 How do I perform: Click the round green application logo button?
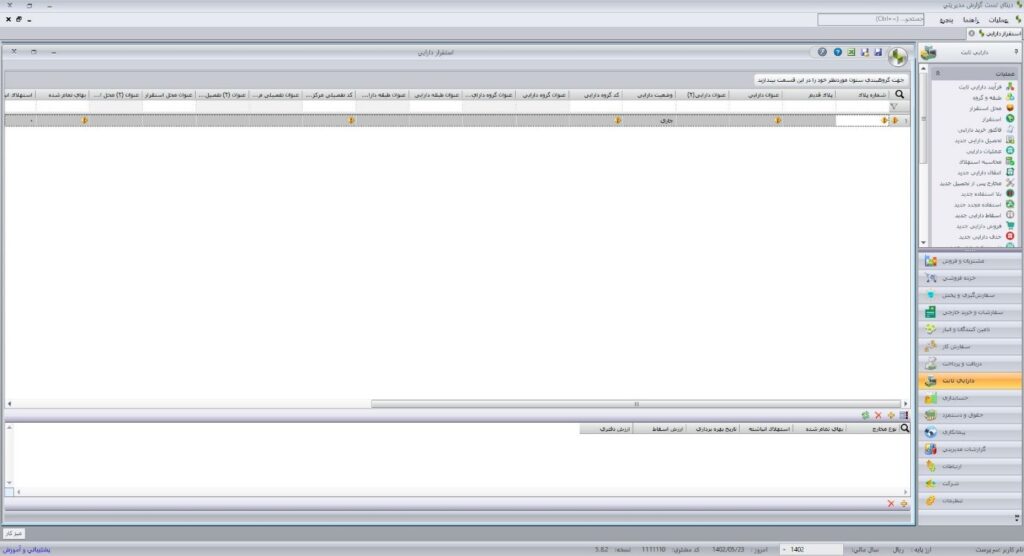[898, 57]
